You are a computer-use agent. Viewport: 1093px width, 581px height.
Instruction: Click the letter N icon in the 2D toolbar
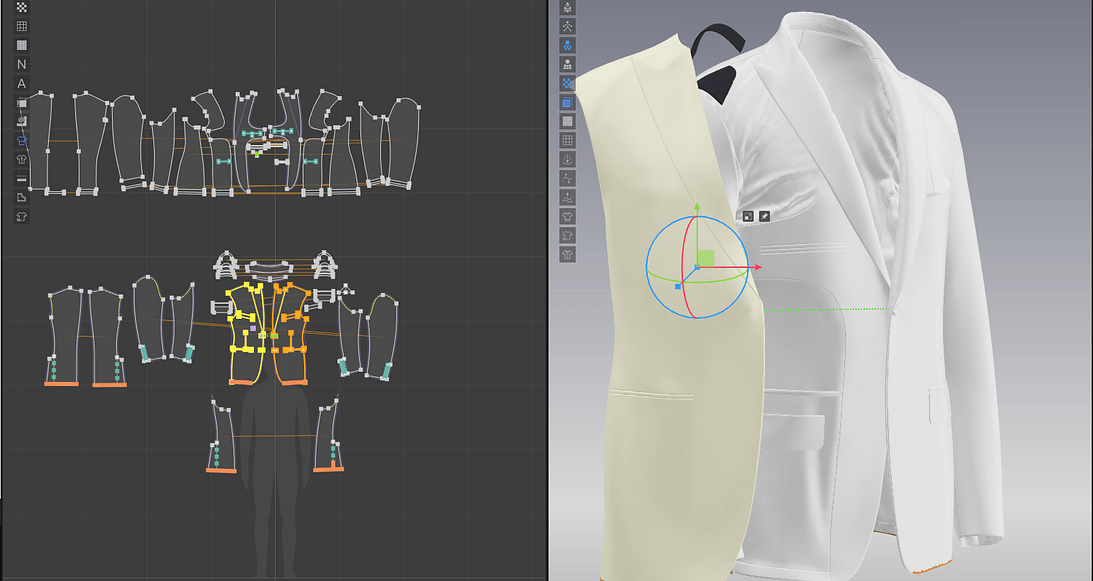[20, 63]
